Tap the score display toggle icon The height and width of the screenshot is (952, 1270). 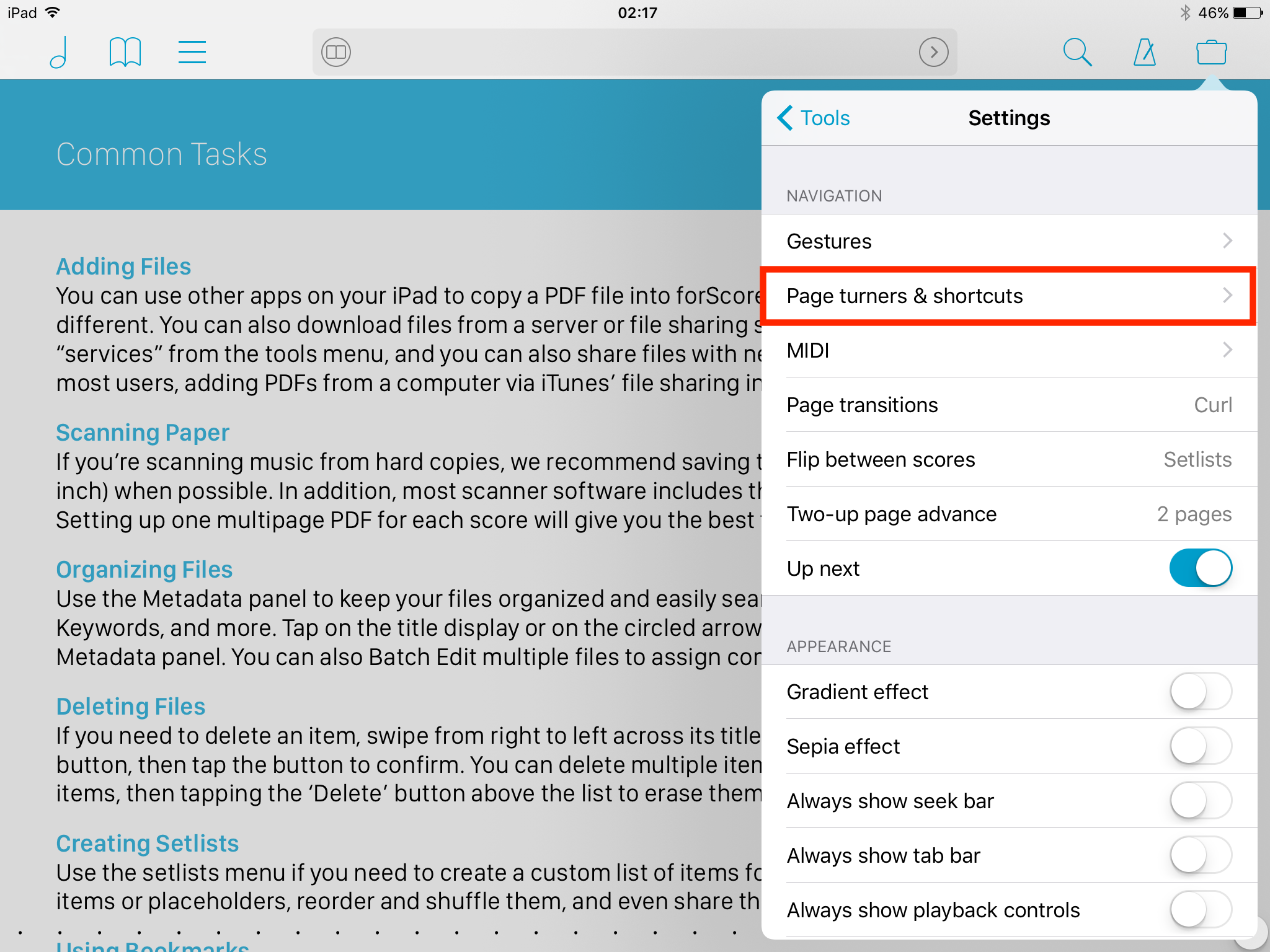(x=336, y=52)
